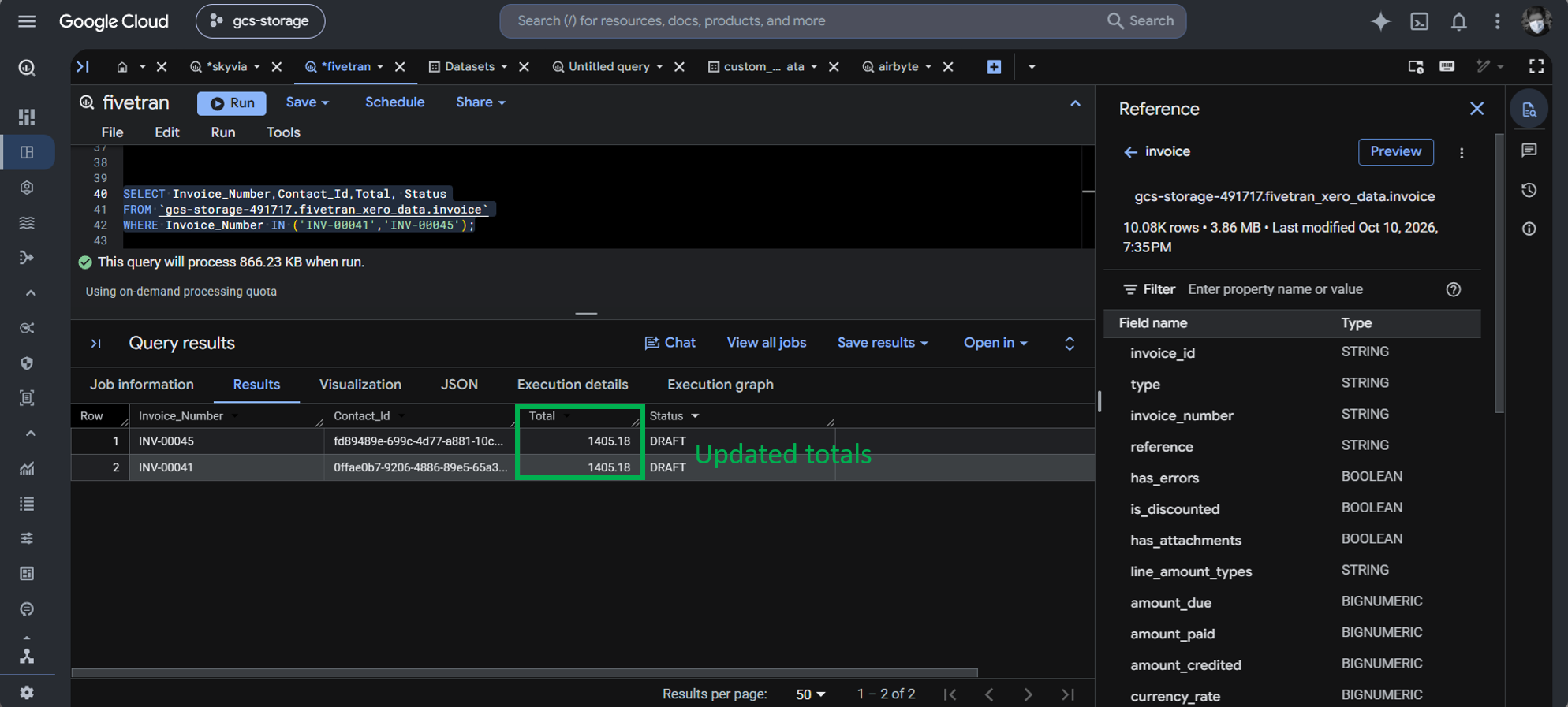This screenshot has width=1568, height=707.
Task: Expand query results panel vertically
Action: [x=1070, y=343]
